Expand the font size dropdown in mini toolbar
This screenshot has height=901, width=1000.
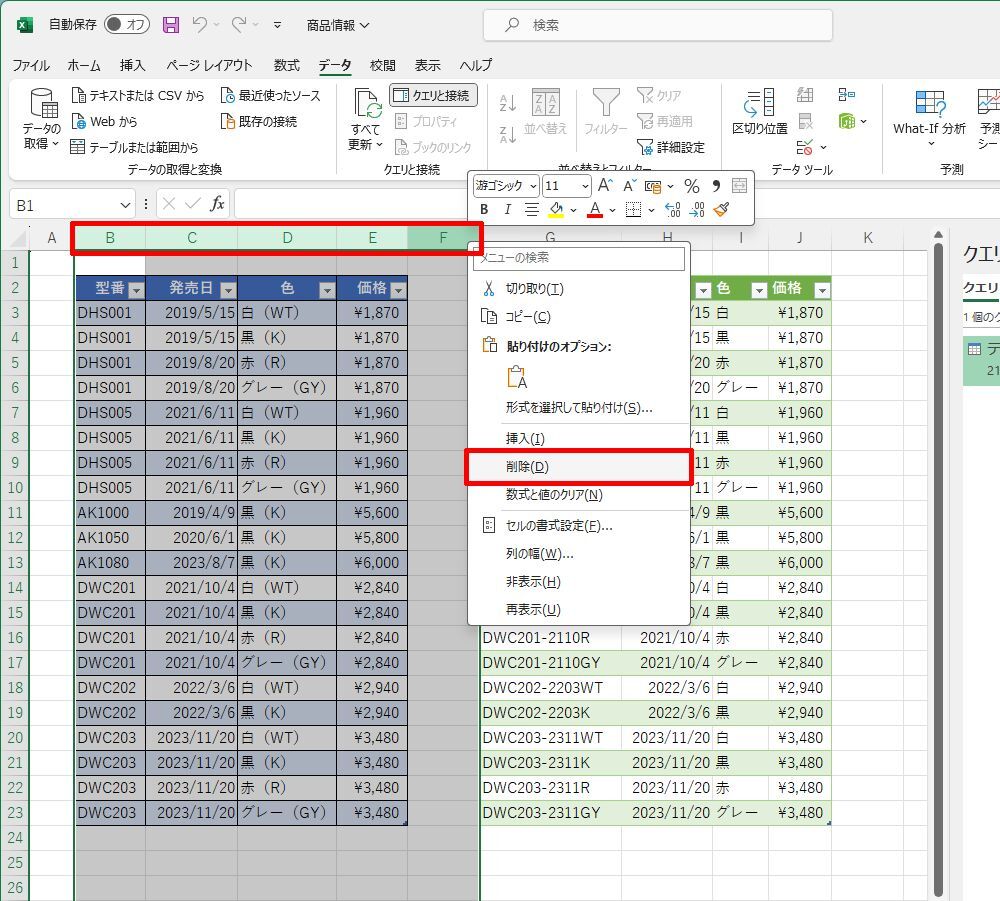coord(583,186)
